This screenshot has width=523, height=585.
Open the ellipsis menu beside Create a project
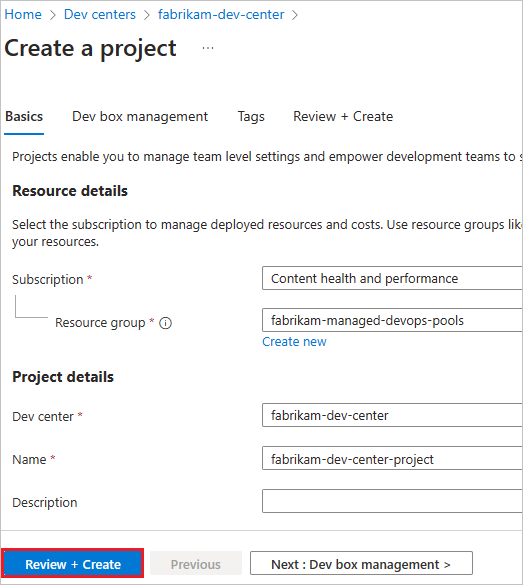tap(208, 48)
